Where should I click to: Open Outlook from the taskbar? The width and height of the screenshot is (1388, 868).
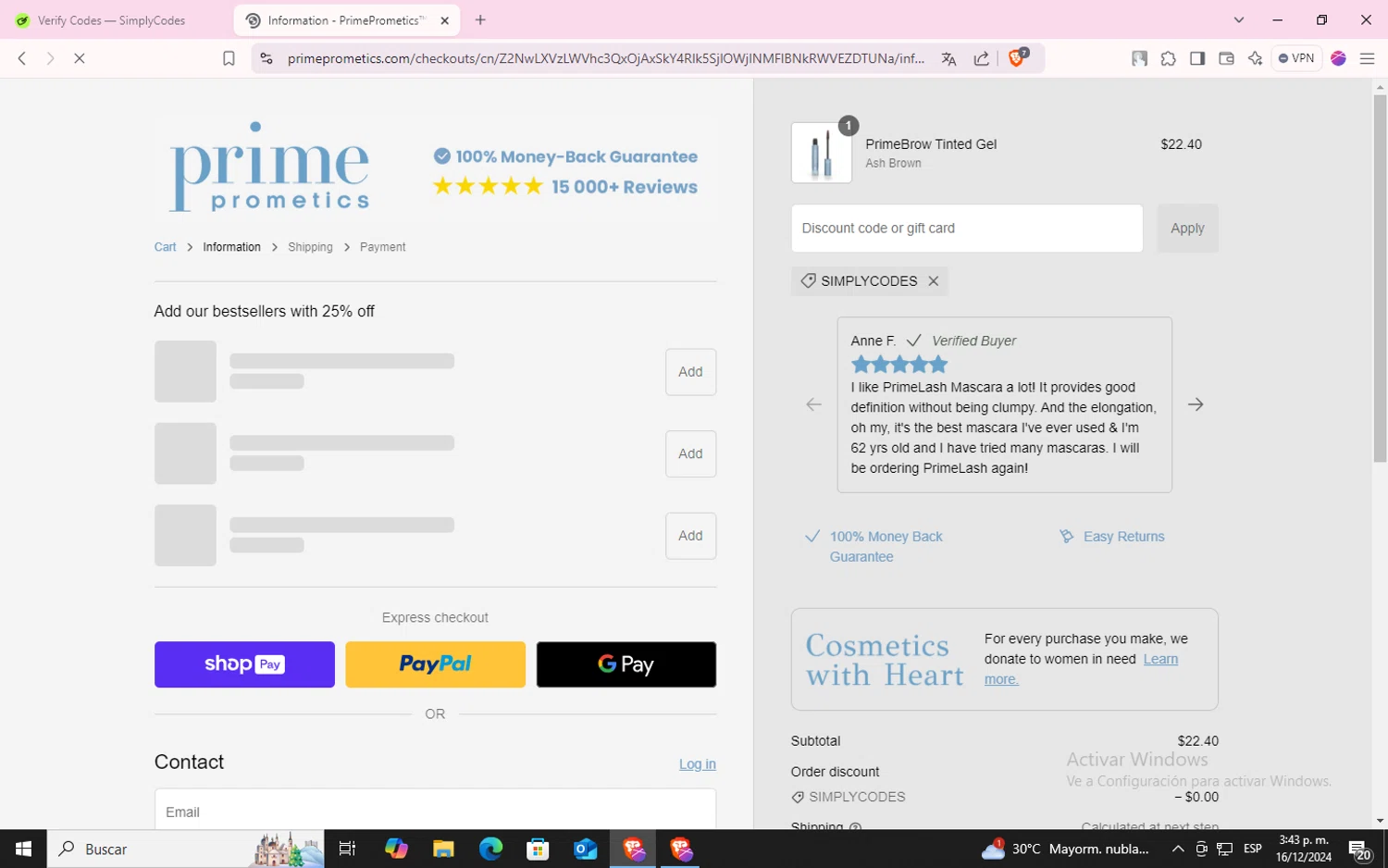[x=586, y=849]
